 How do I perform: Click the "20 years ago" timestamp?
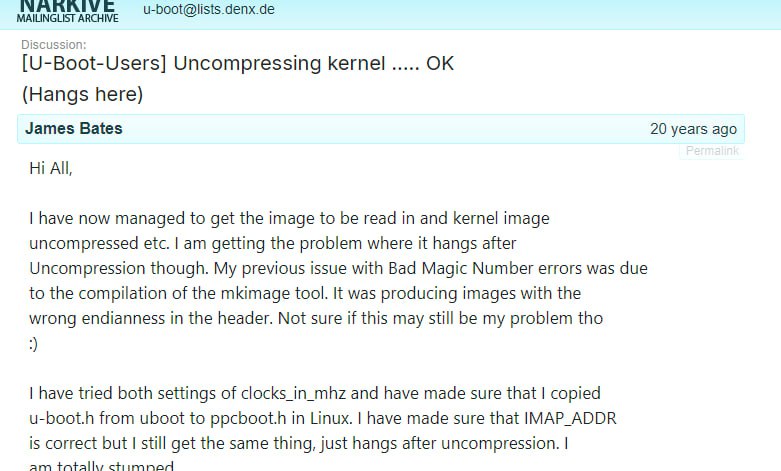click(x=693, y=129)
